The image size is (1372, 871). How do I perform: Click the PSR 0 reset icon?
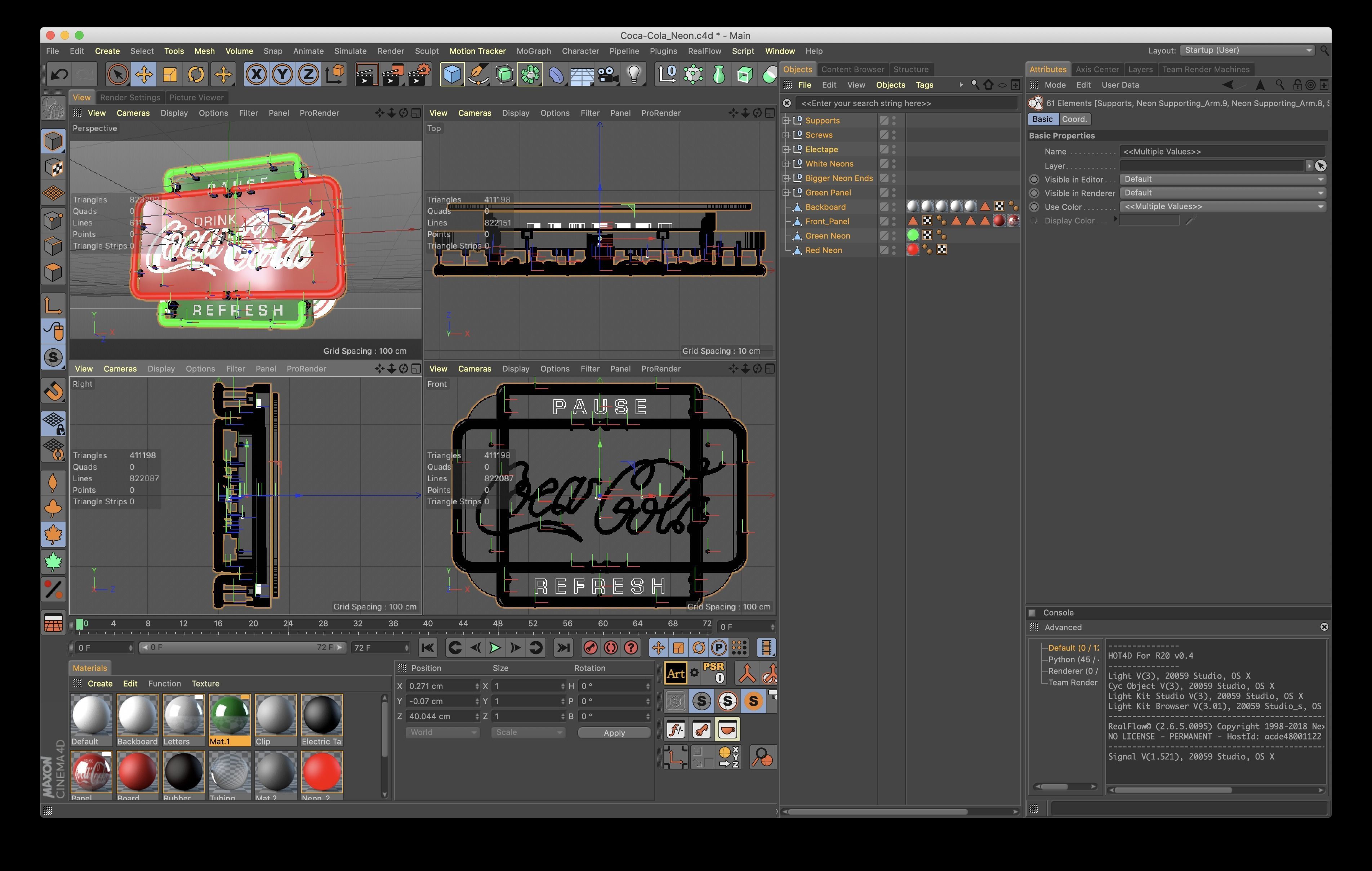(713, 673)
